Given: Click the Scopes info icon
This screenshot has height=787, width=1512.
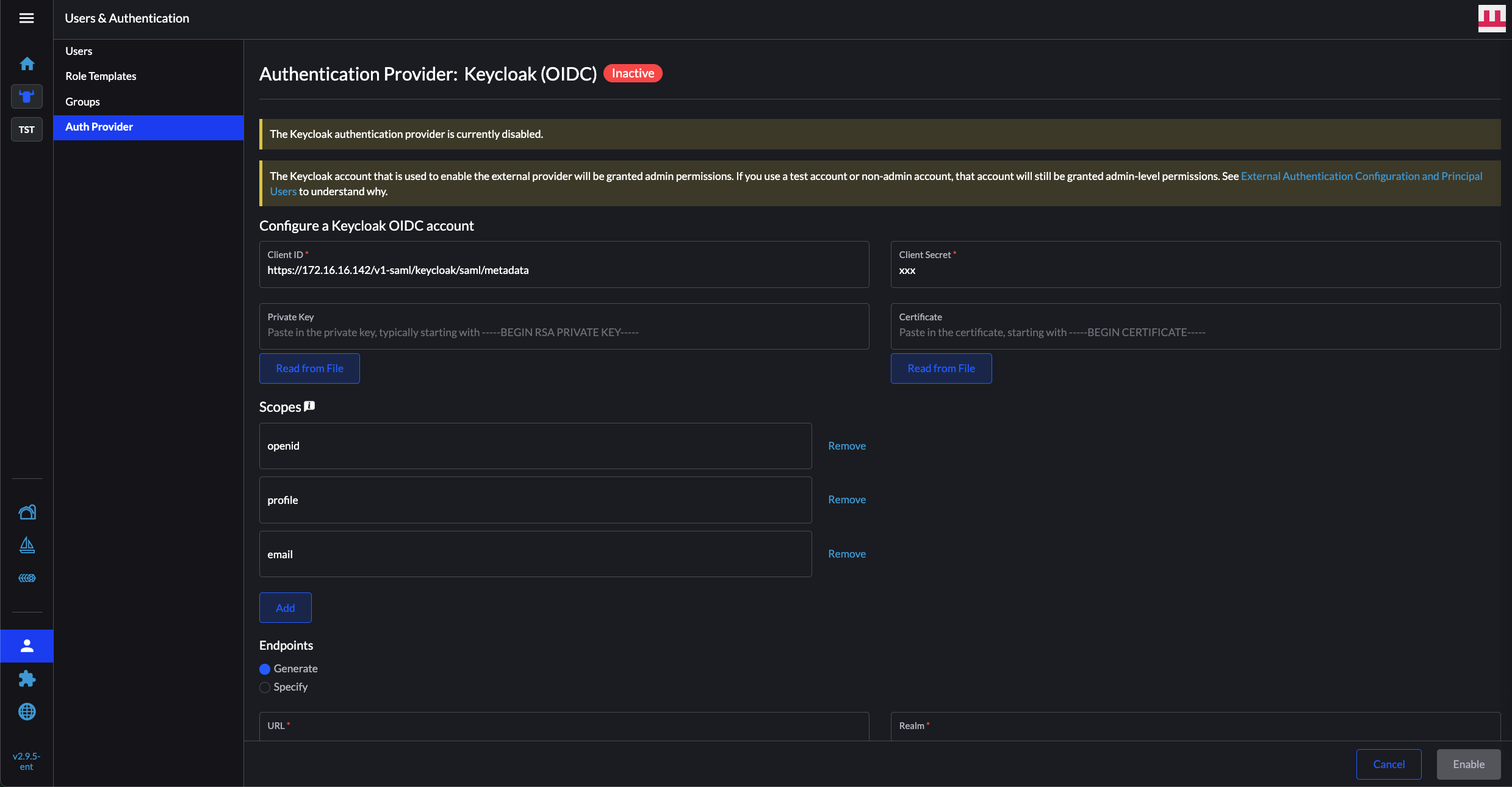Looking at the screenshot, I should pos(309,406).
